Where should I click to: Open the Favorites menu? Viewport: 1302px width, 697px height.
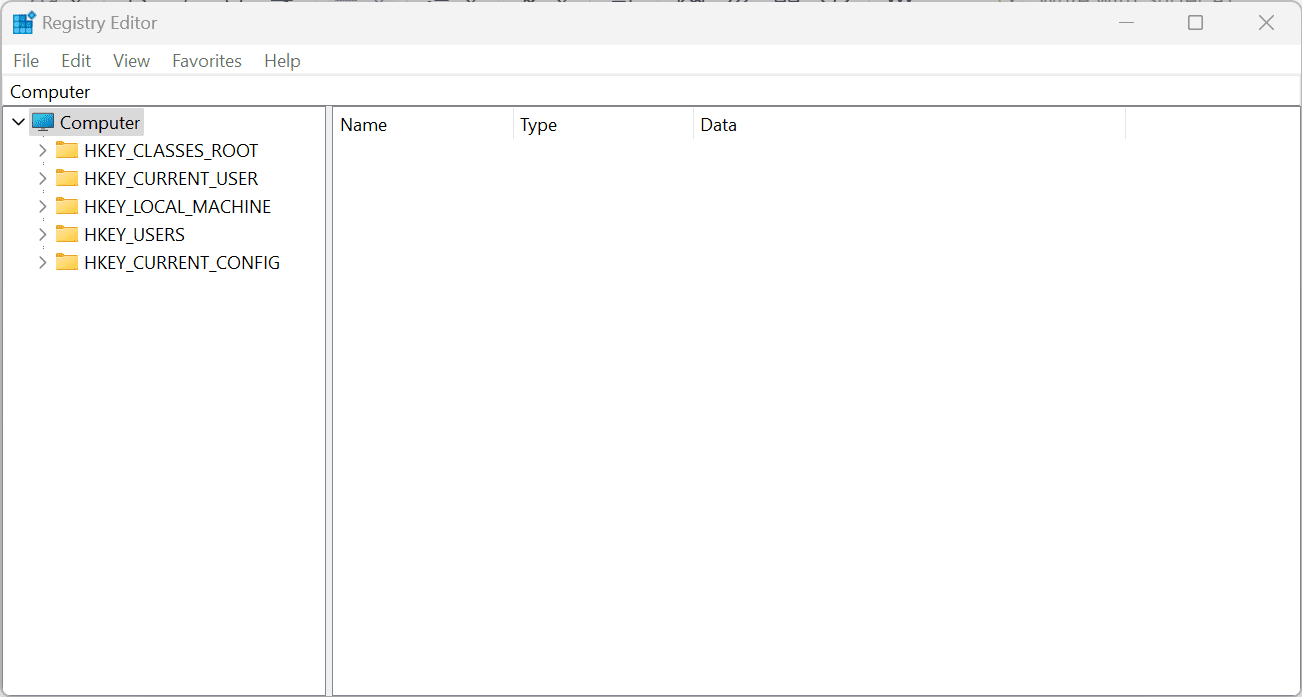point(207,61)
